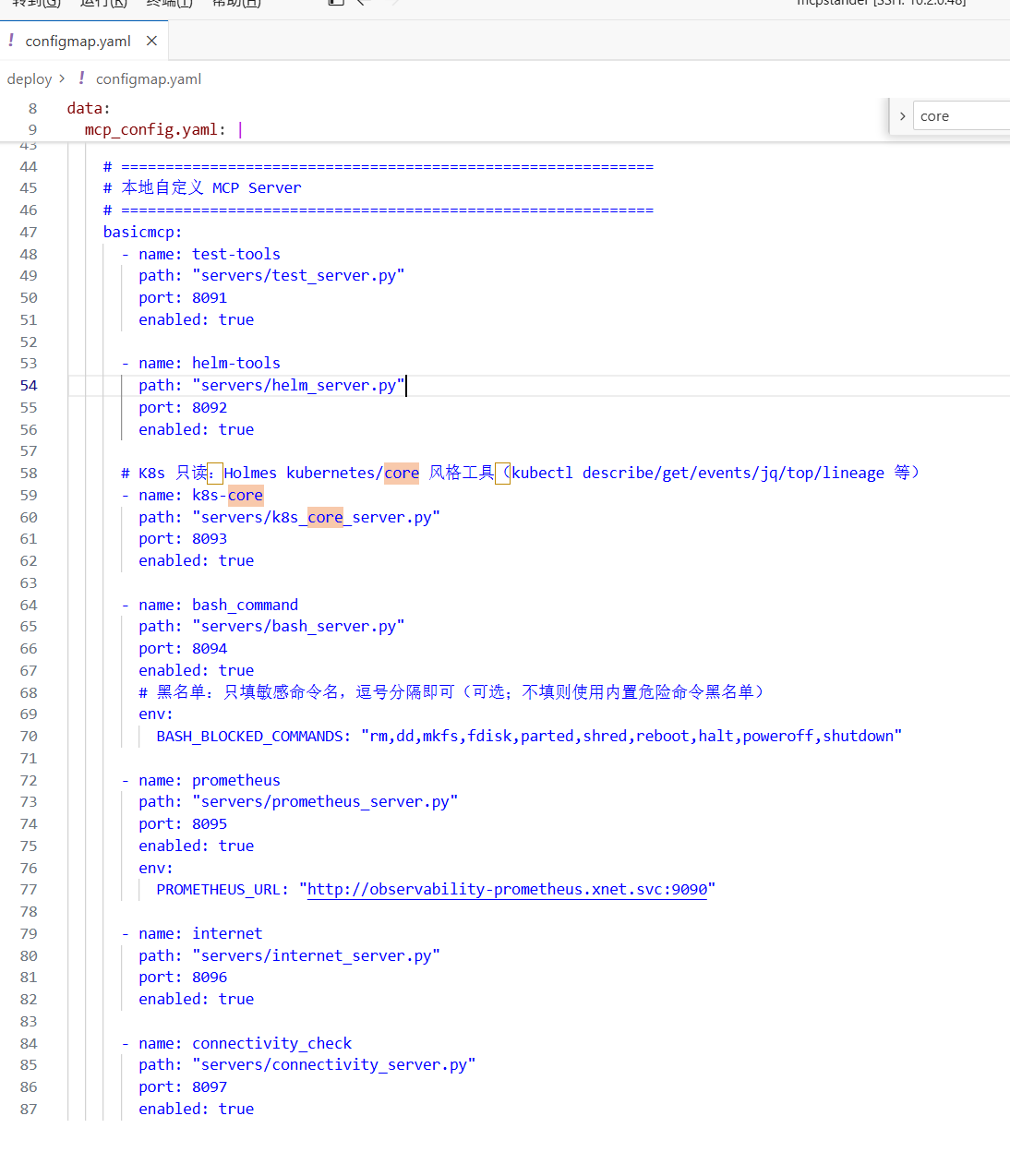
Task: Click on name: k8s-core
Action: (200, 495)
